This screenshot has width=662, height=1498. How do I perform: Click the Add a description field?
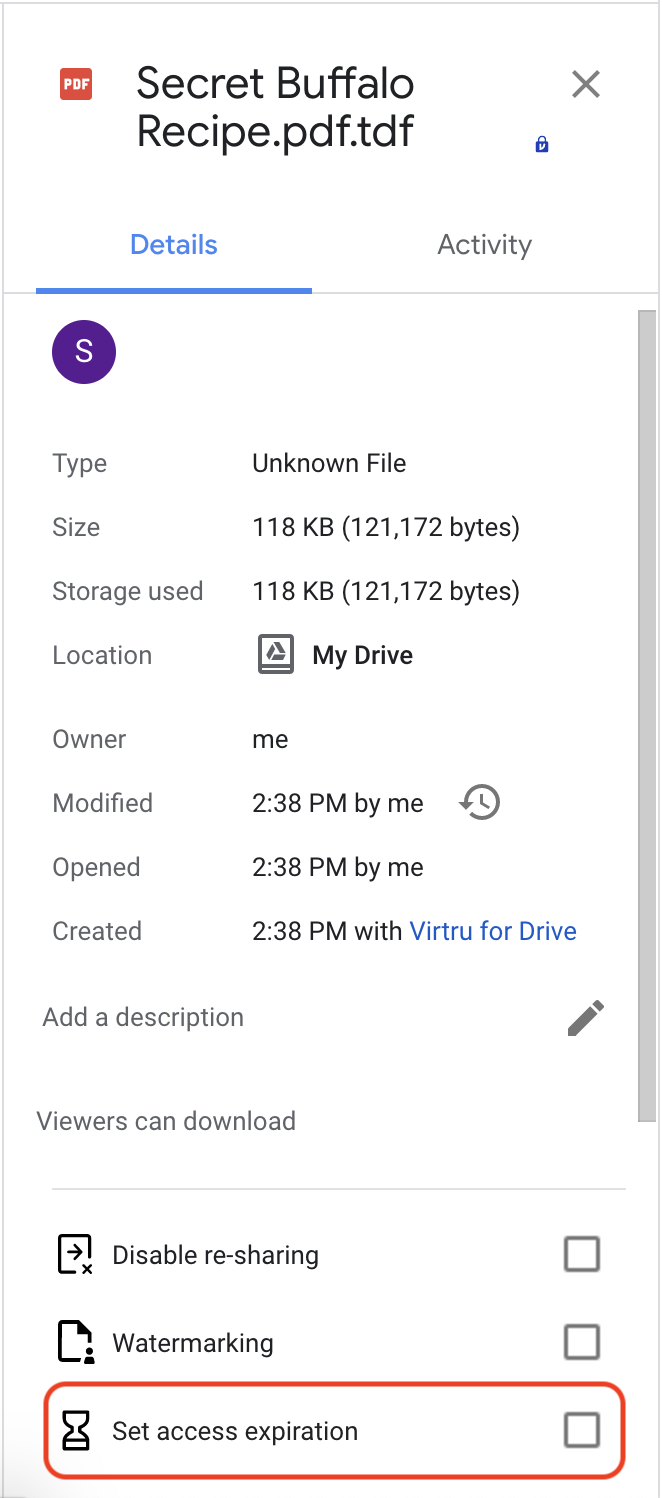tap(143, 1017)
